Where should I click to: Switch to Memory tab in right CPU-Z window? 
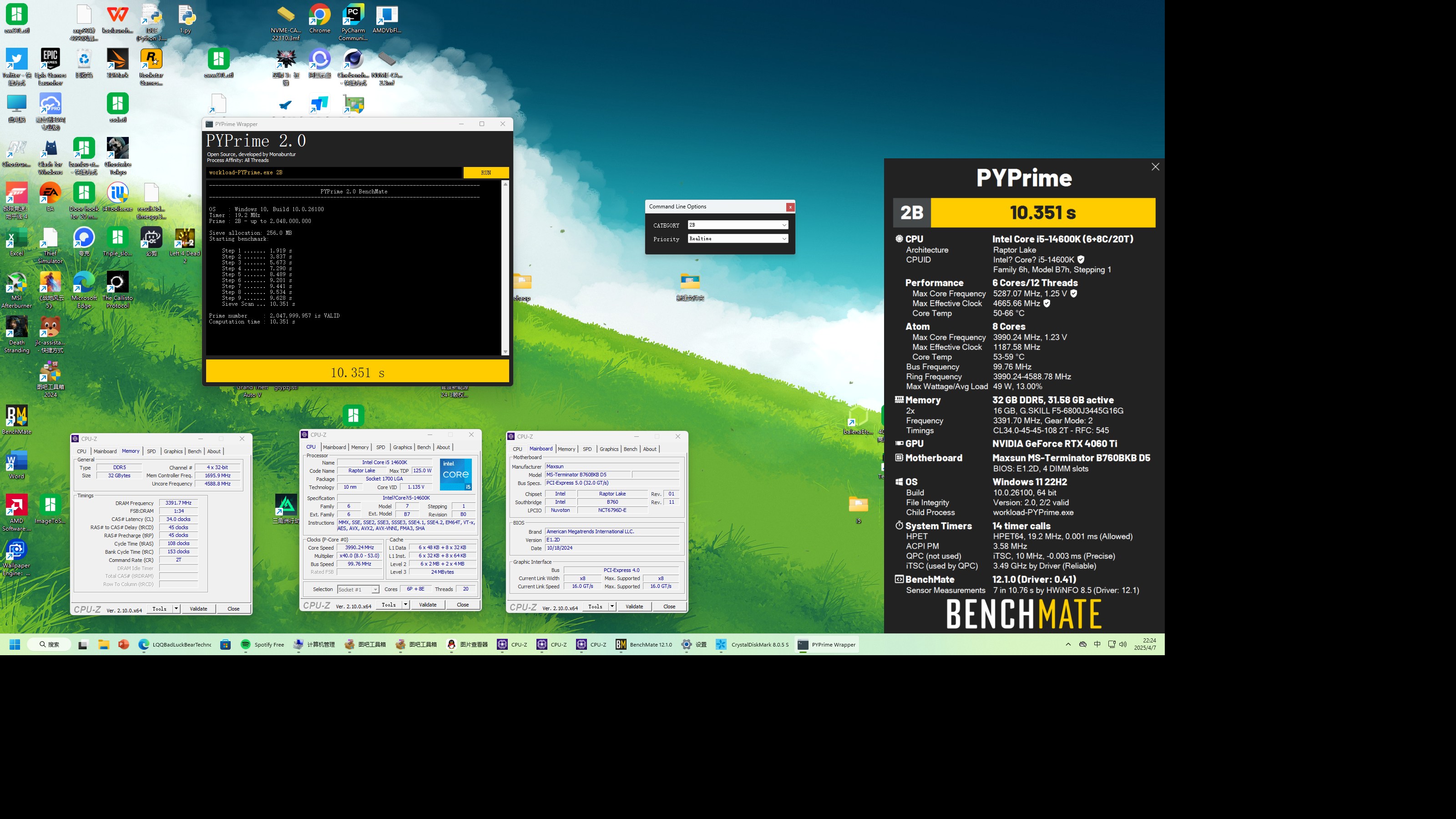(566, 449)
